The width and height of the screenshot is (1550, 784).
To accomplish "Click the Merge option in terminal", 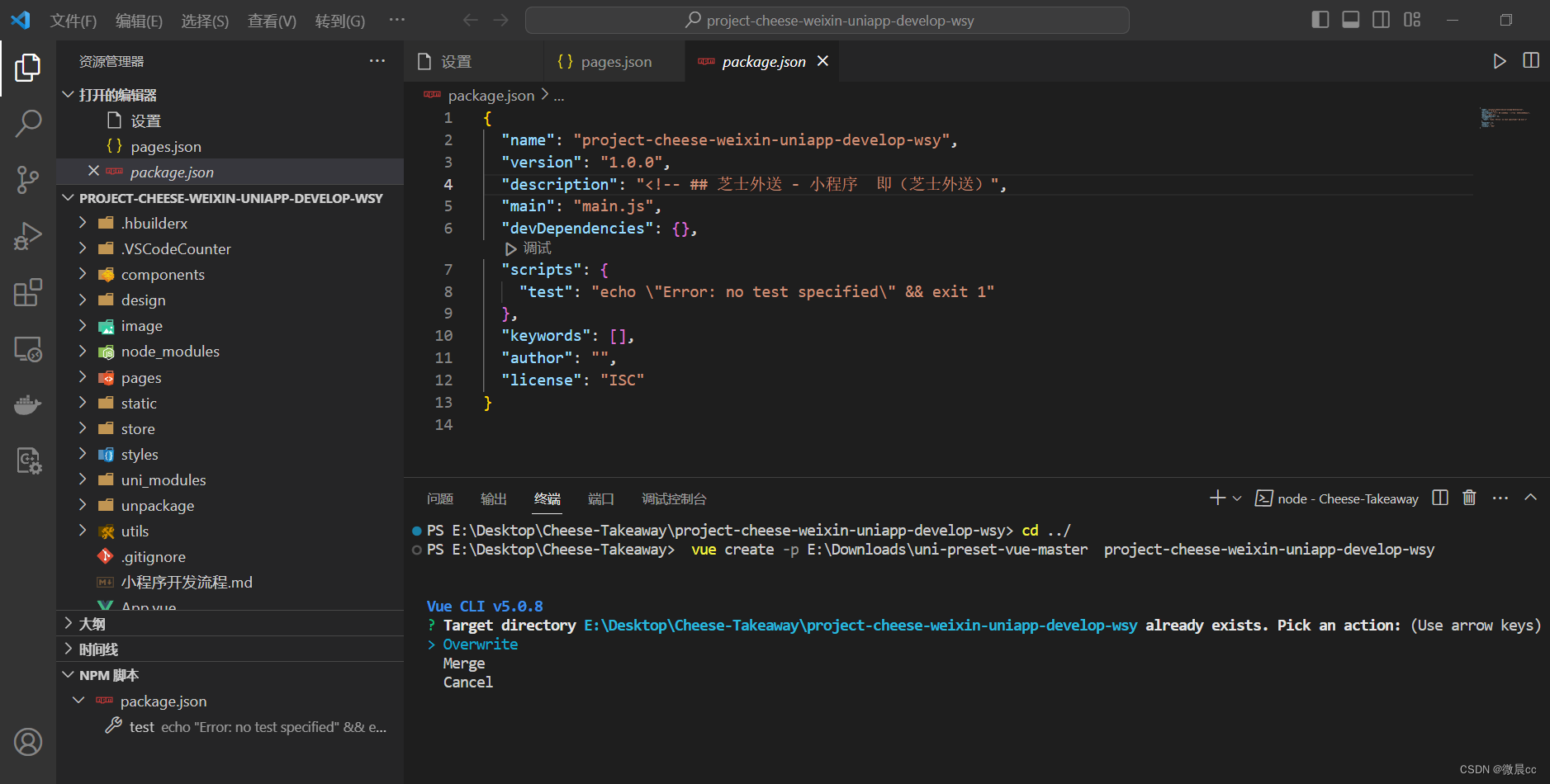I will pos(464,664).
